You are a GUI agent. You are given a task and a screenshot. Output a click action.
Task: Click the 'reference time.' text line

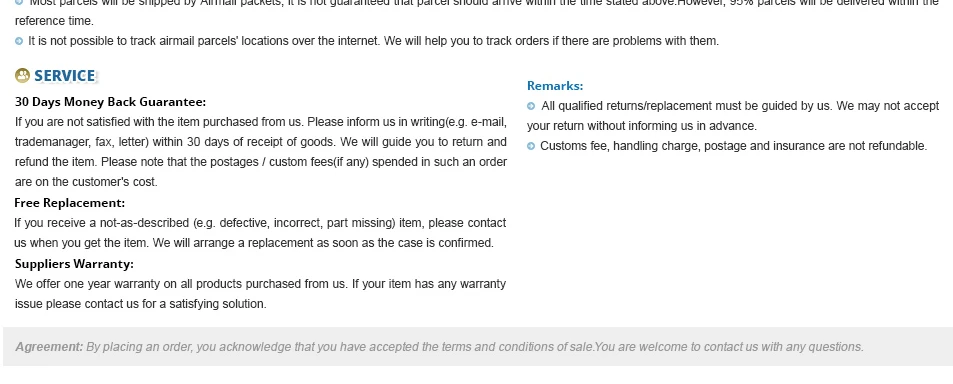(54, 21)
